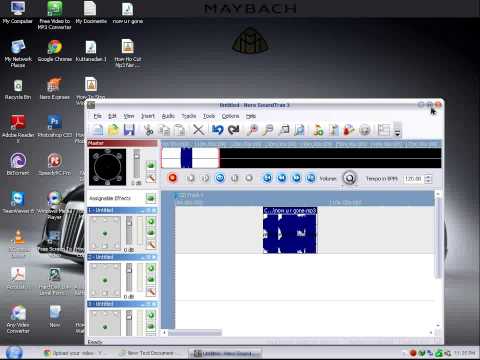Click the grey disc burn toolbar icon

[365, 130]
